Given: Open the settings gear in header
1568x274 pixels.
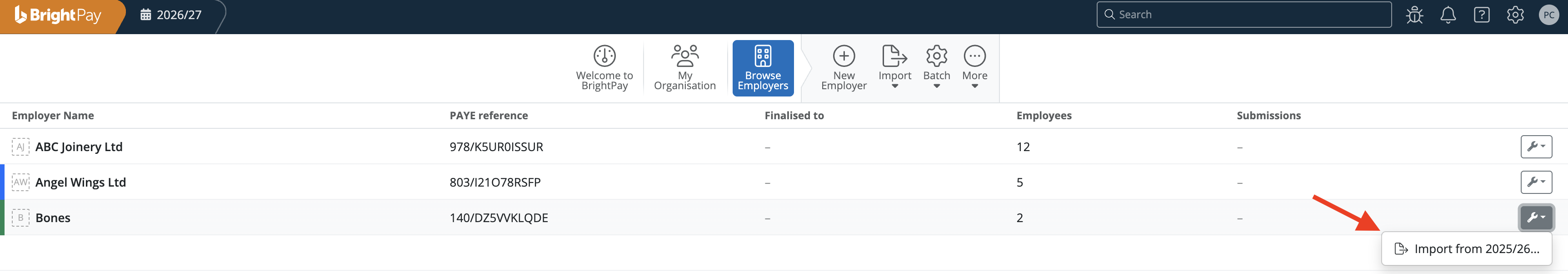Looking at the screenshot, I should (1514, 15).
